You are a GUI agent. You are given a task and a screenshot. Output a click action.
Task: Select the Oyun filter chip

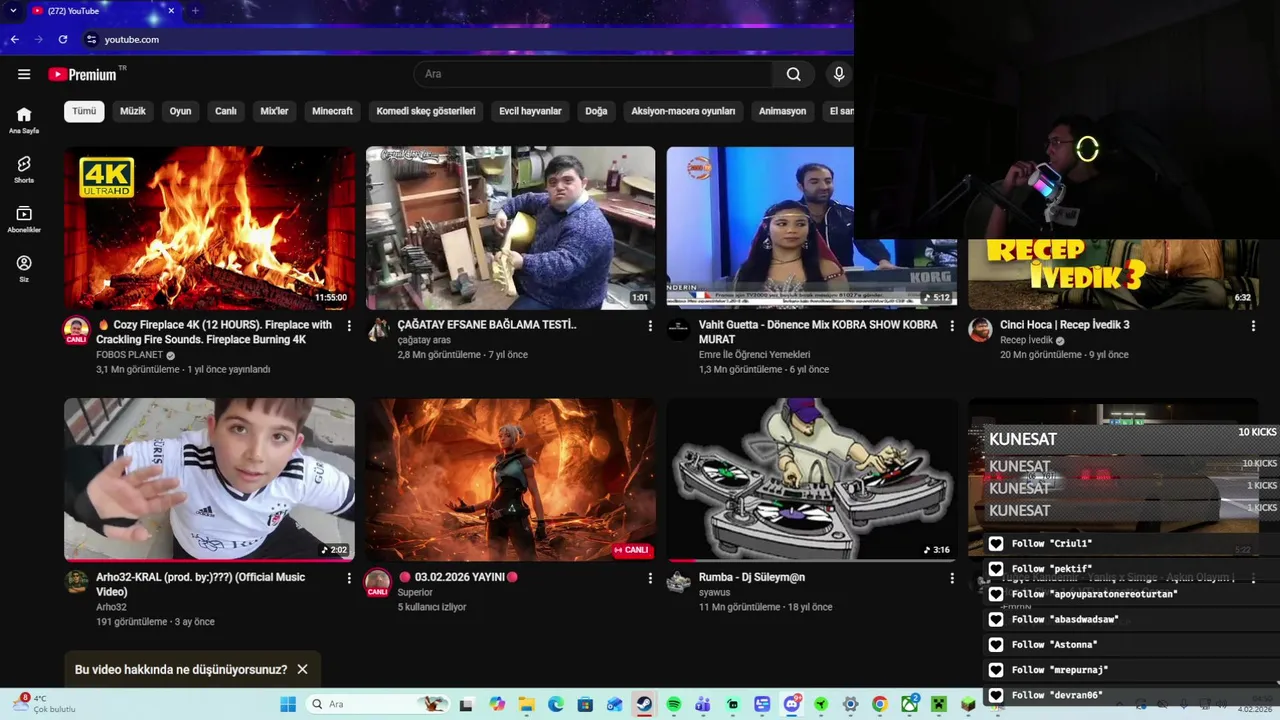pyautogui.click(x=180, y=111)
